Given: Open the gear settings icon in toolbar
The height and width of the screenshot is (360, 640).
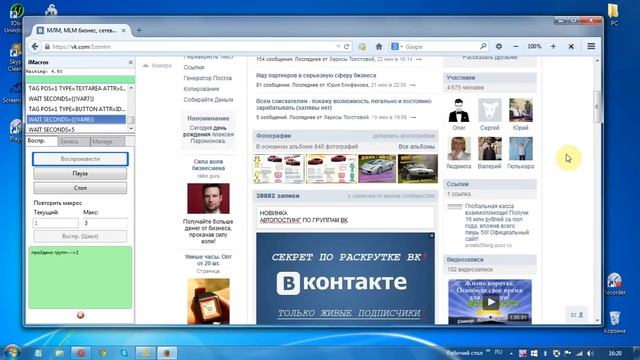Looking at the screenshot, I should pyautogui.click(x=499, y=47).
